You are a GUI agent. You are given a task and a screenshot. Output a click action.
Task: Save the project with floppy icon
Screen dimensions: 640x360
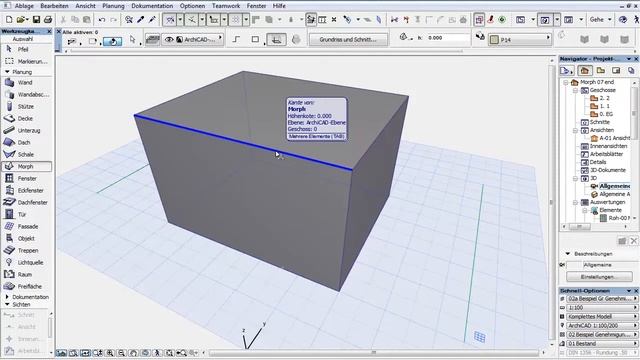tap(36, 19)
